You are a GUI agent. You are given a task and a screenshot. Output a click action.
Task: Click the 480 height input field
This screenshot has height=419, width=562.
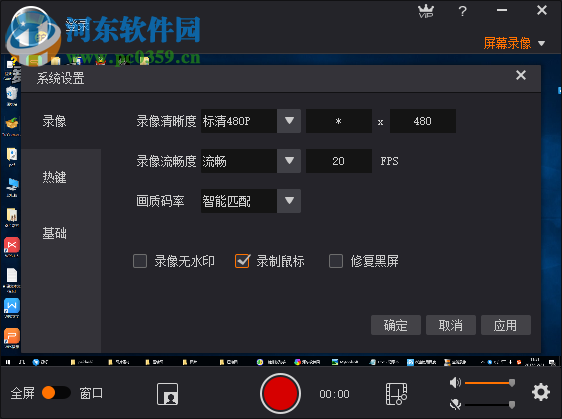click(423, 121)
